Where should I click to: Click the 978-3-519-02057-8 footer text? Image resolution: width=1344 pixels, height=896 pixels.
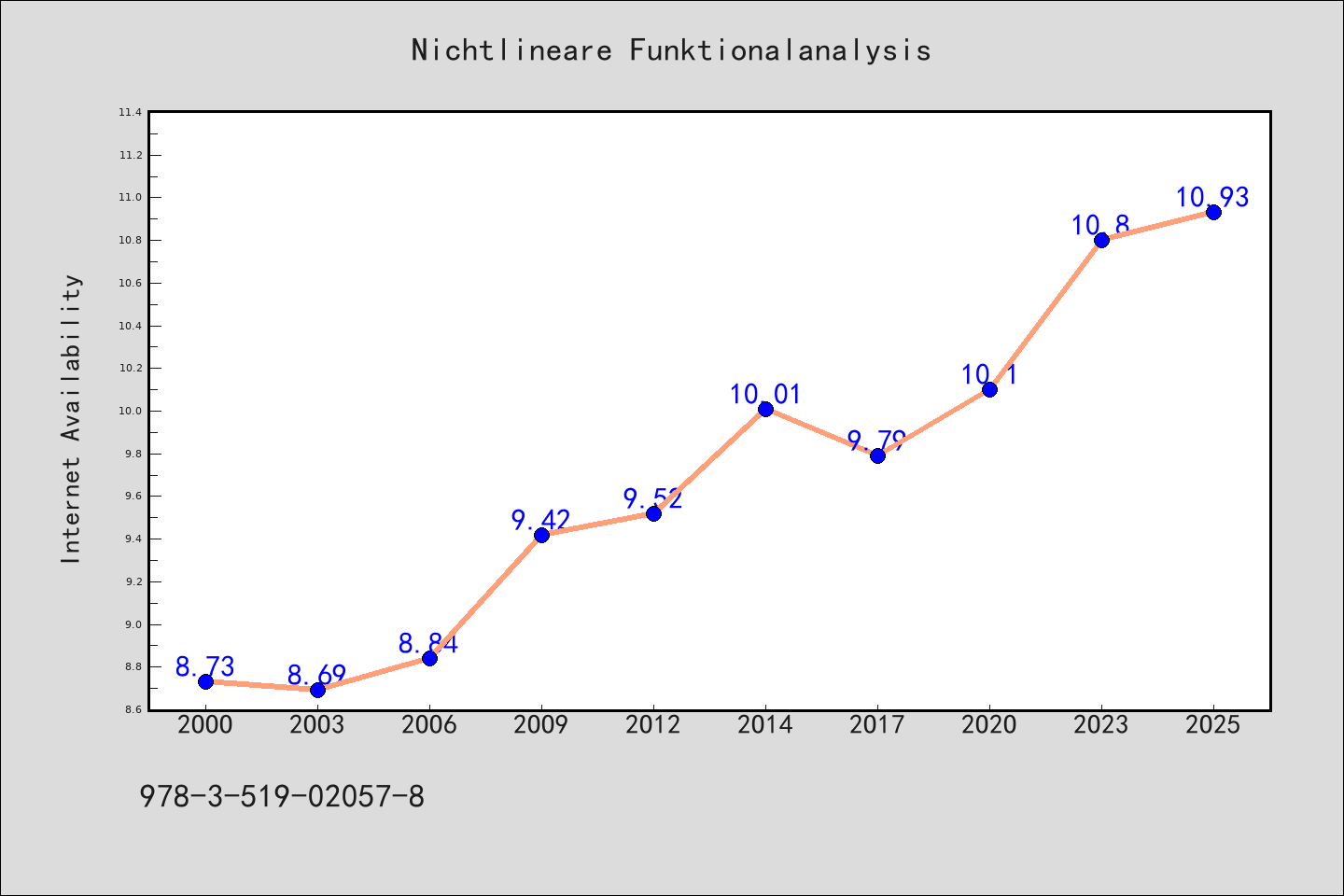click(x=282, y=796)
